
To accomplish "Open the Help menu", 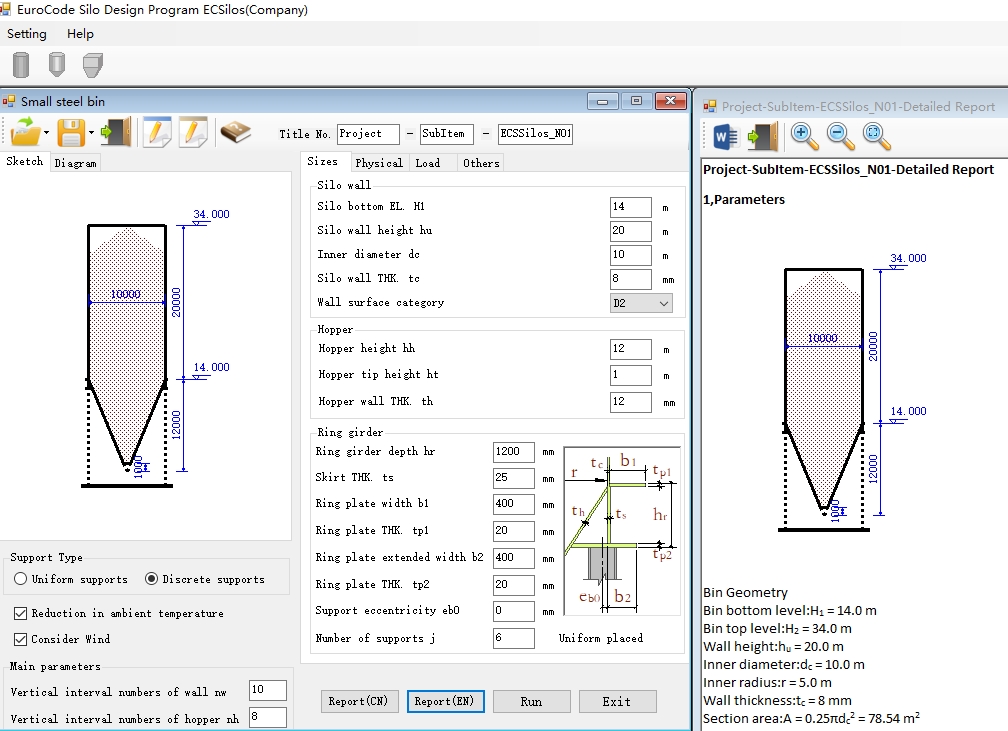I will coord(80,33).
